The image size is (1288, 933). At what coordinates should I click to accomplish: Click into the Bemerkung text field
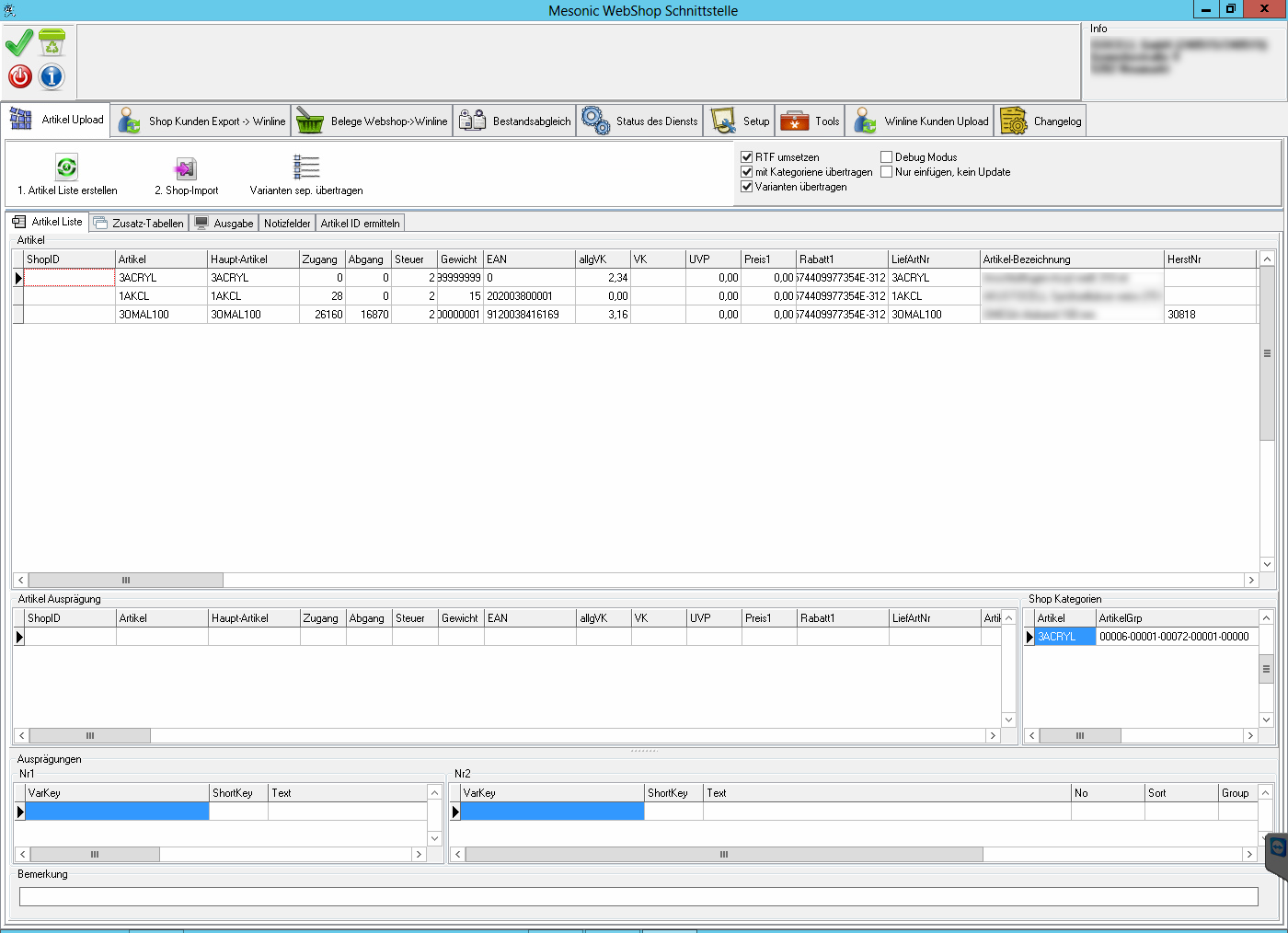[638, 896]
